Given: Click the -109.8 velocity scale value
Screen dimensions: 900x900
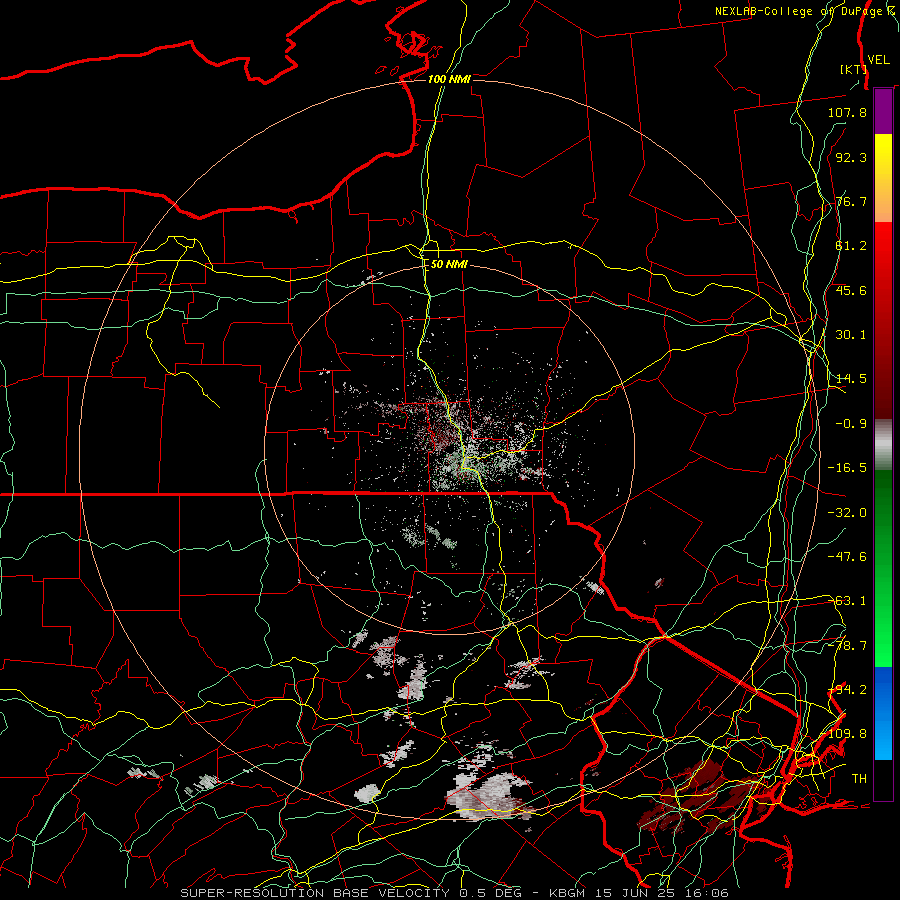Looking at the screenshot, I should 847,734.
